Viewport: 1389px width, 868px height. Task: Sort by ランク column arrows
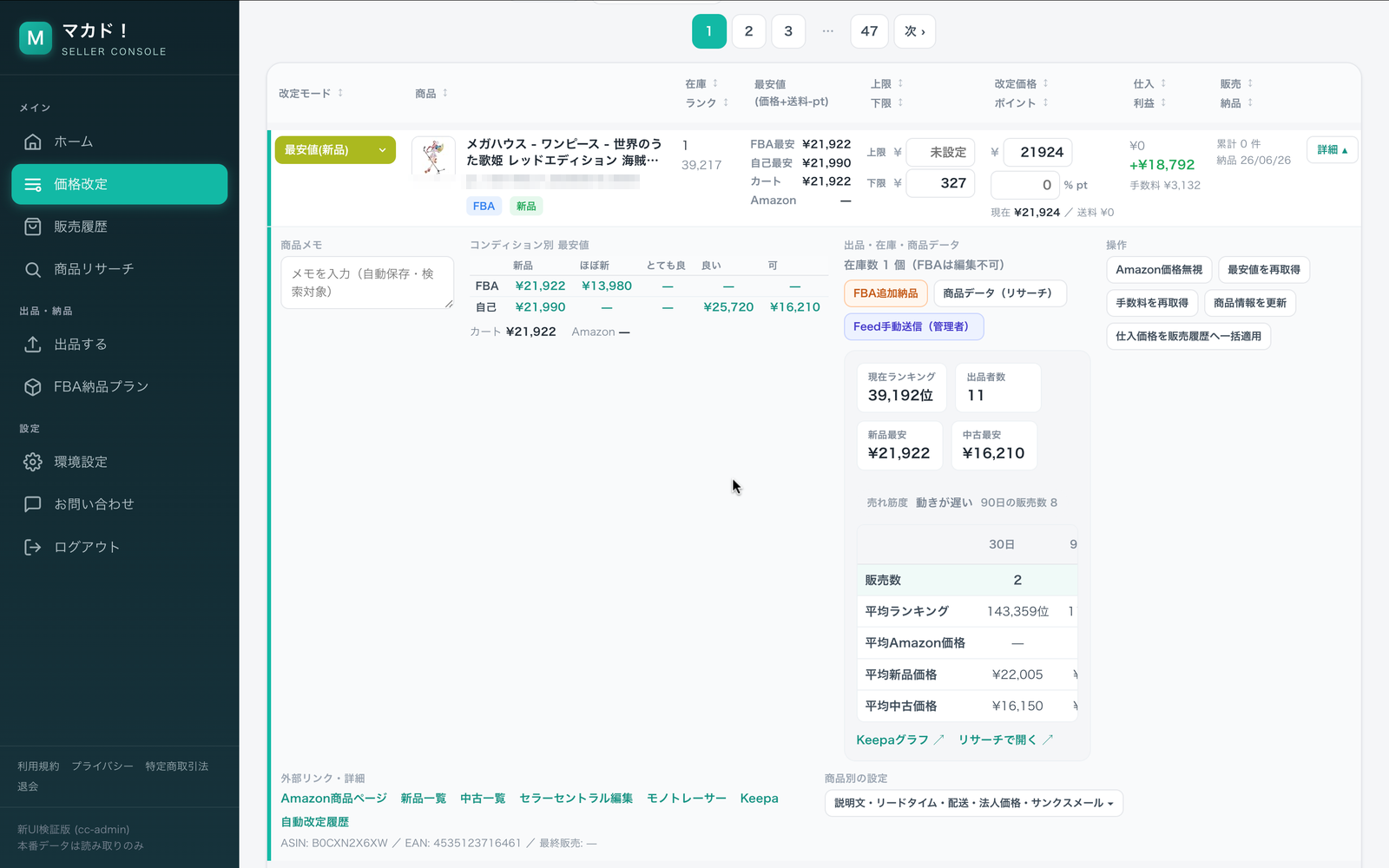click(726, 102)
